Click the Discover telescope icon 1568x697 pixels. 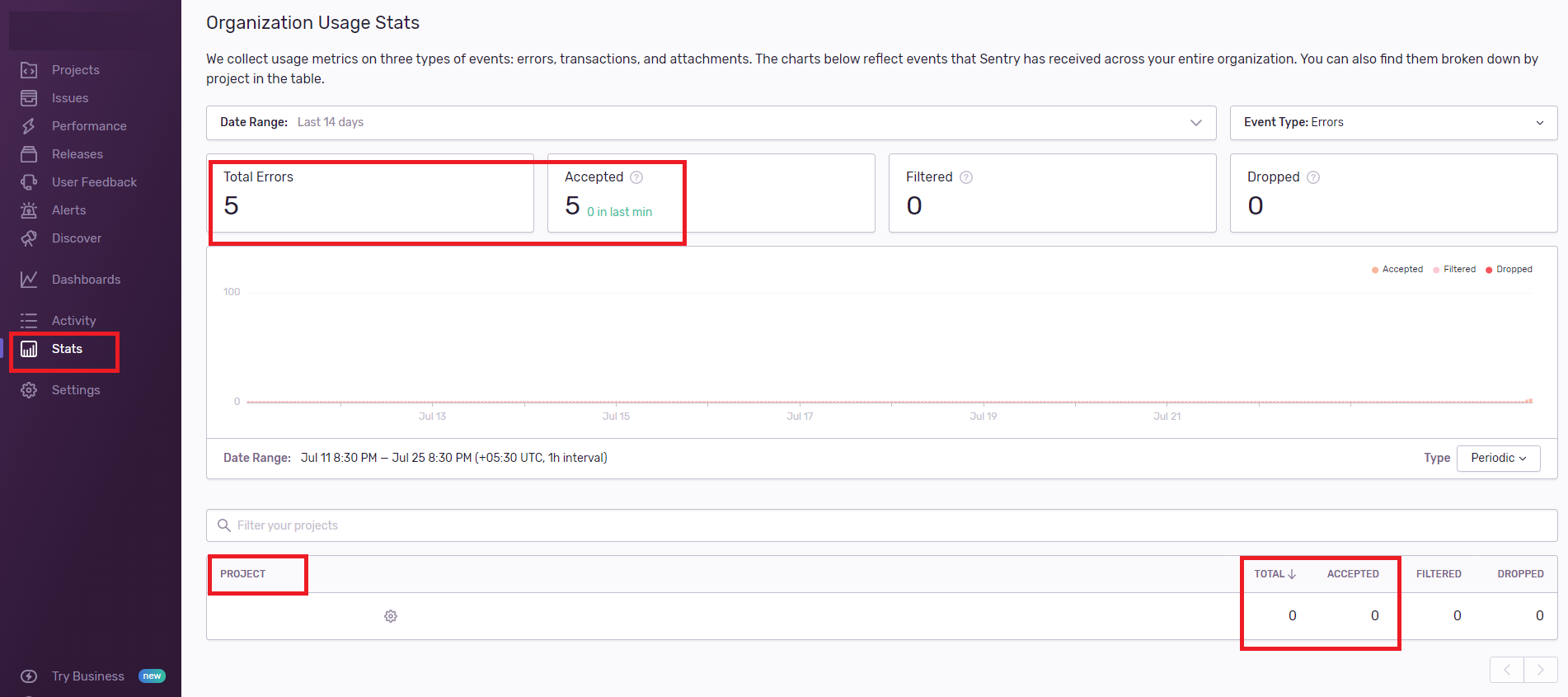click(29, 238)
